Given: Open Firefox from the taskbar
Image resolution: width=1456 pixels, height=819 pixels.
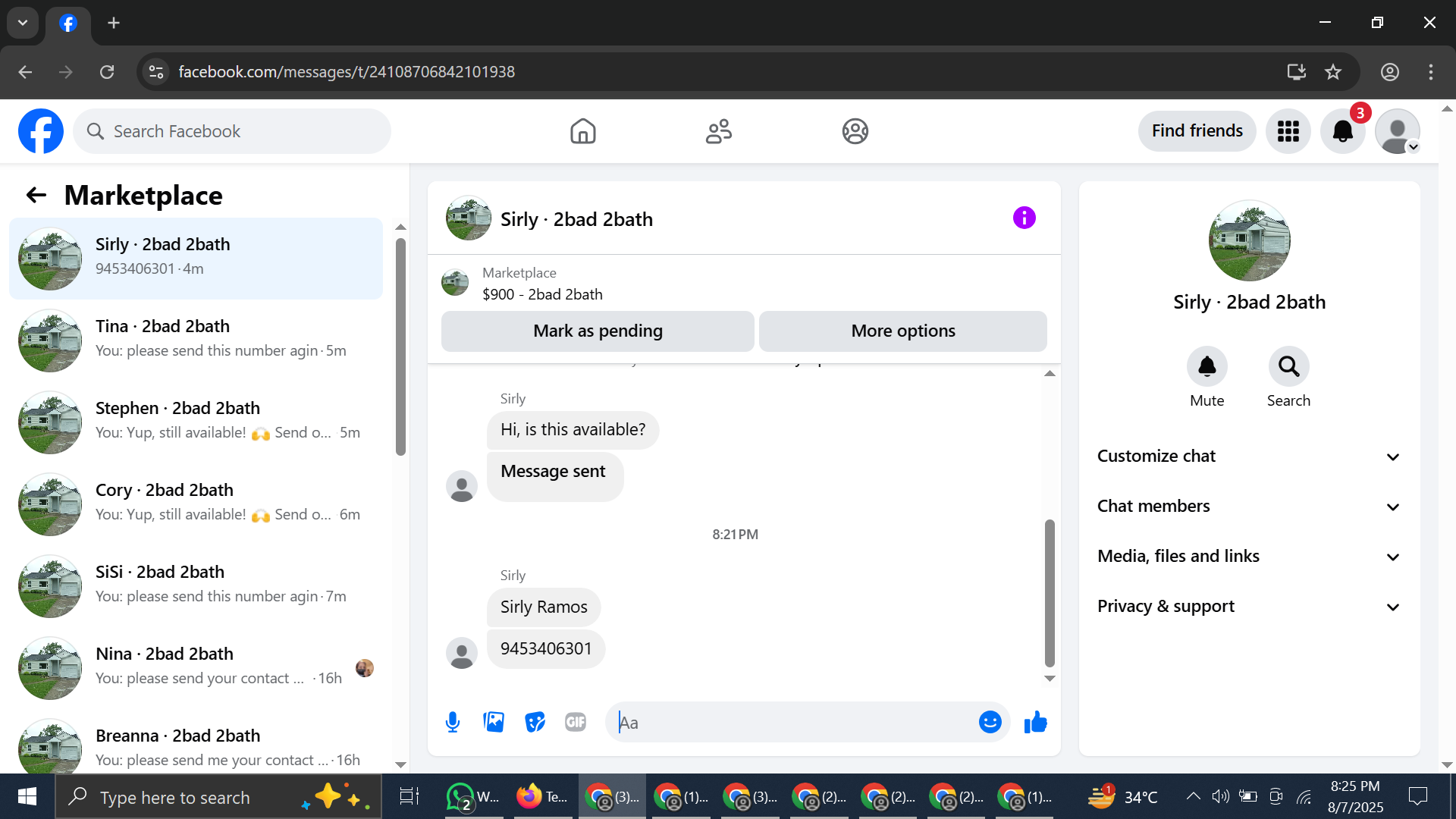Looking at the screenshot, I should coord(541,797).
